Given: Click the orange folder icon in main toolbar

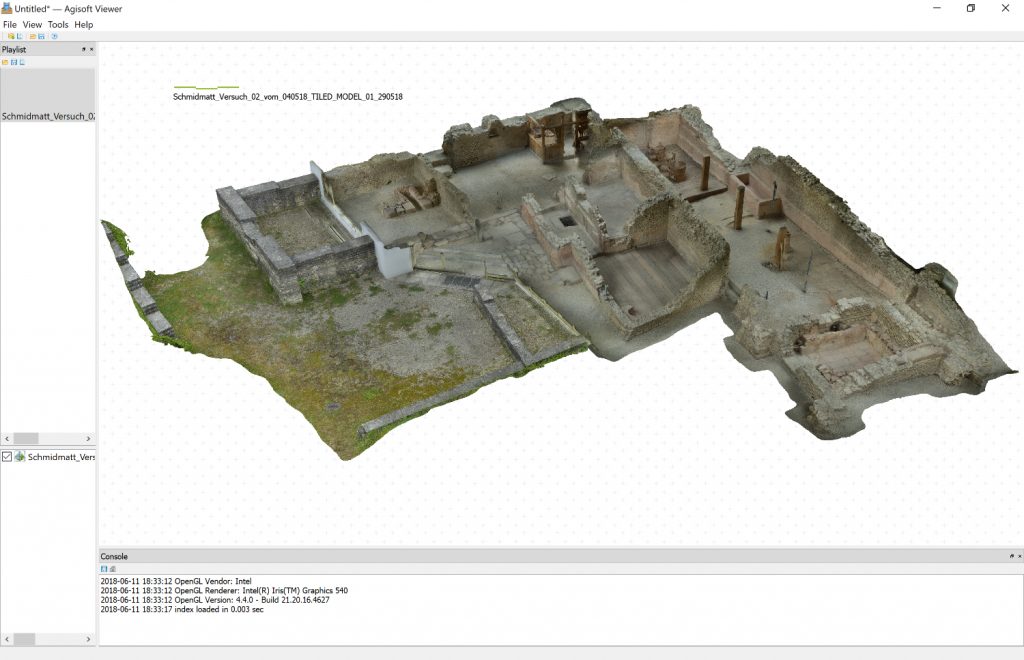Looking at the screenshot, I should (33, 36).
